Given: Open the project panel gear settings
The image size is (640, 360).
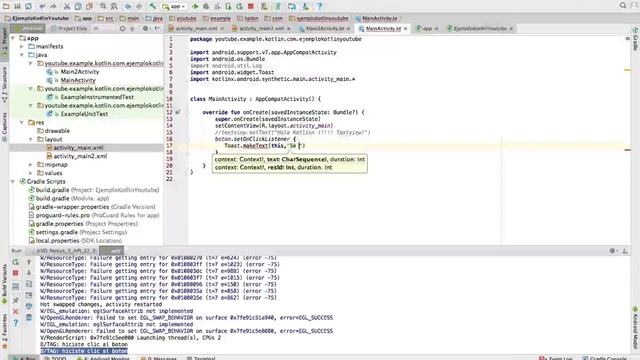Looking at the screenshot, I should tap(145, 29).
